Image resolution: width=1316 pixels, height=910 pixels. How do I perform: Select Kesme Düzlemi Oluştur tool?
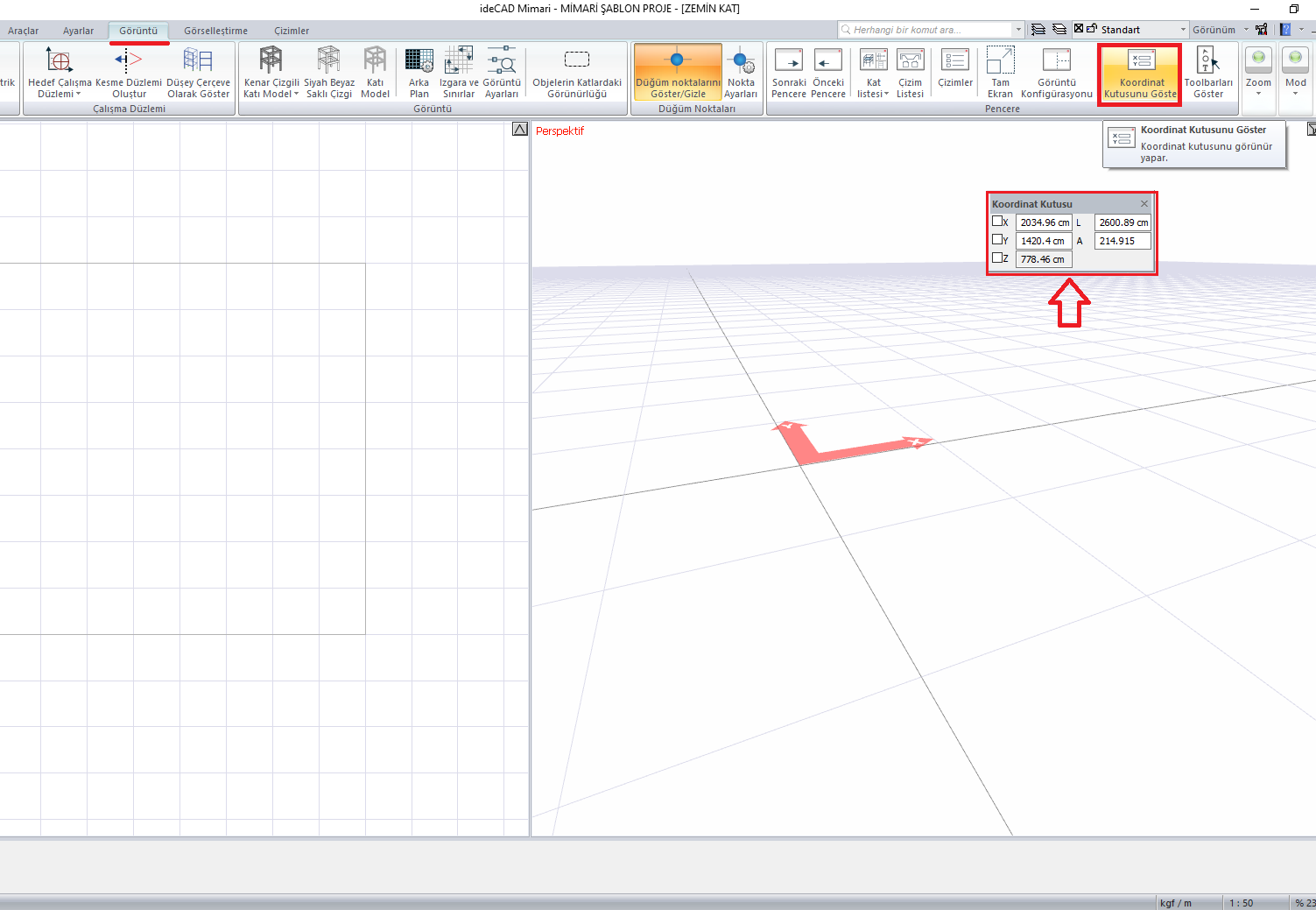128,61
